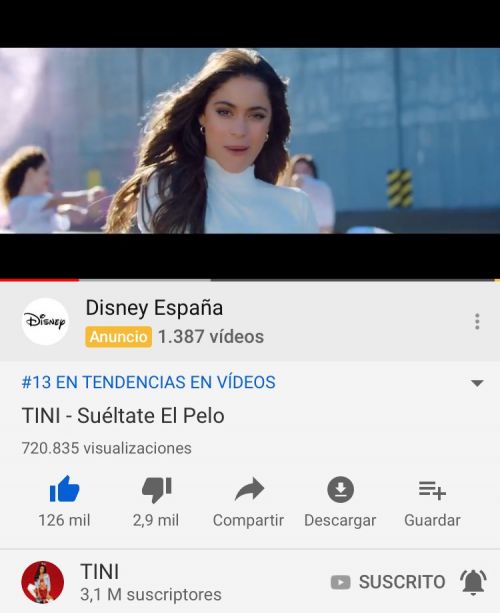Image resolution: width=500 pixels, height=613 pixels.
Task: Click the TINI channel name
Action: 100,572
